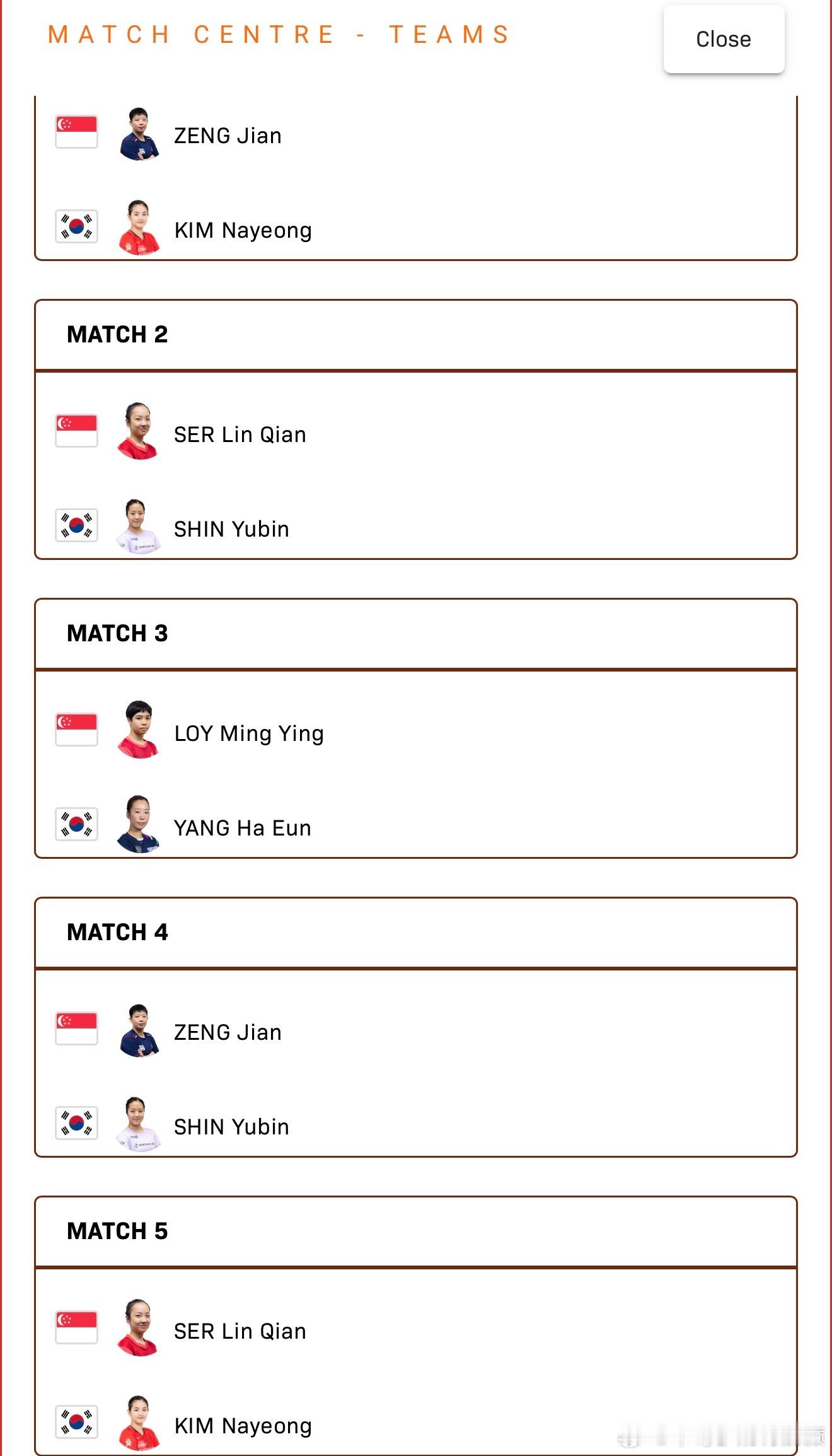Click the Korea flag next to SHIN Yubin in Match 4
The width and height of the screenshot is (832, 1456).
[x=76, y=1122]
